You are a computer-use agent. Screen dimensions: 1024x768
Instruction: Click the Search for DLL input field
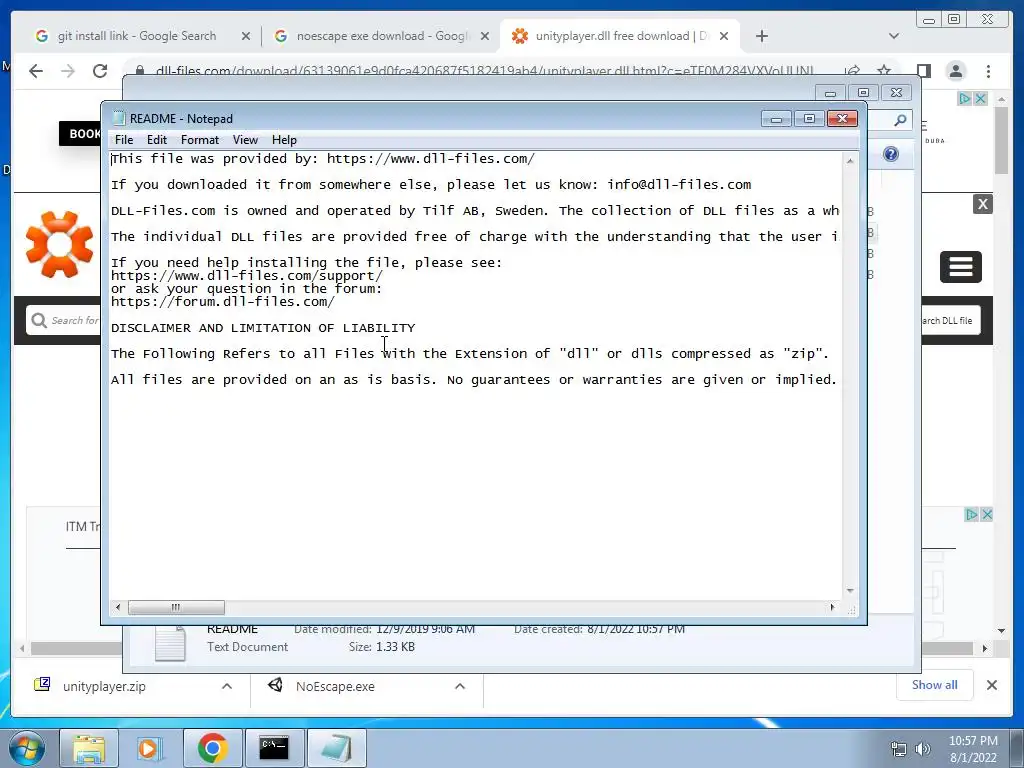pyautogui.click(x=63, y=320)
